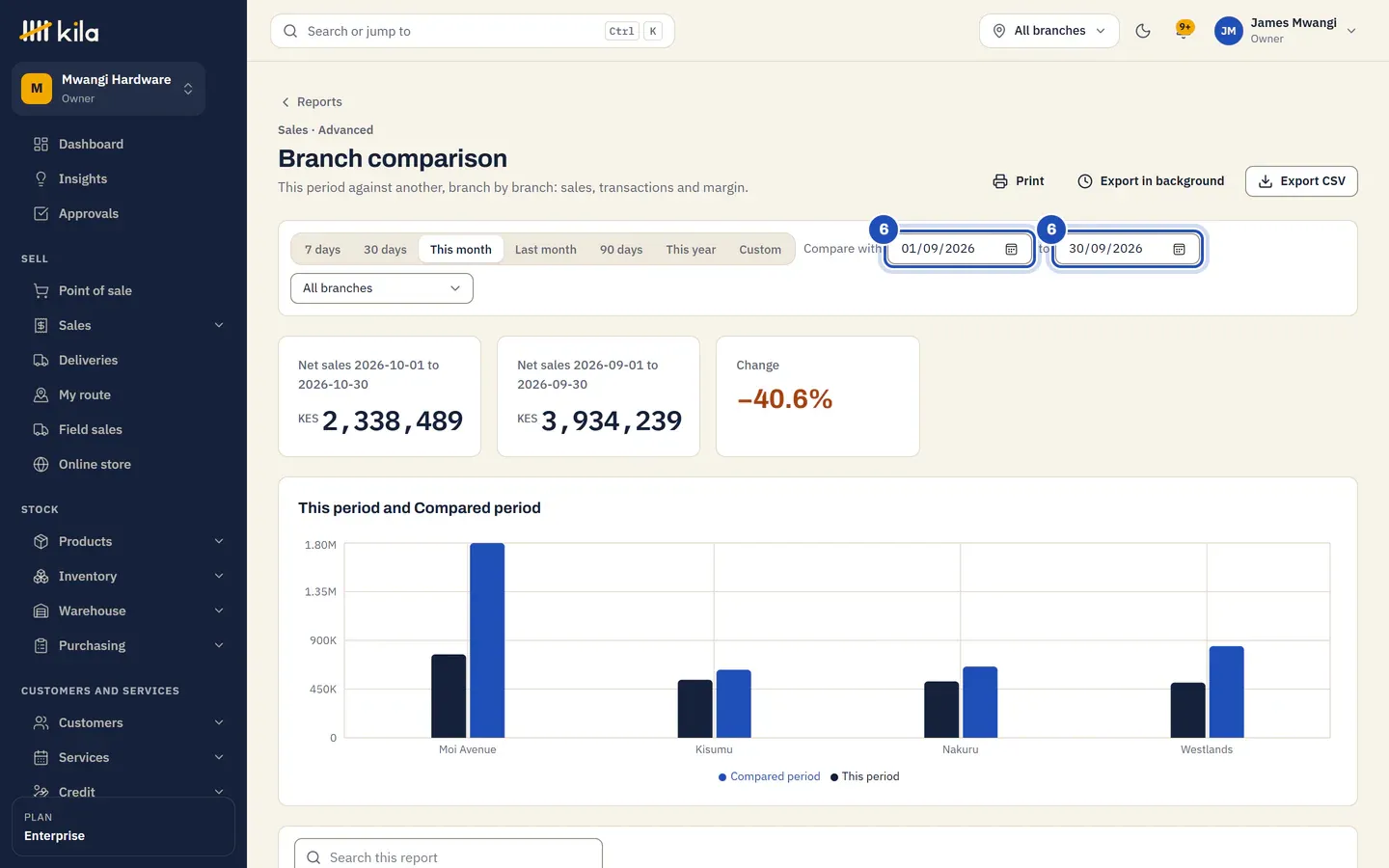
Task: Toggle This period legend series
Action: [864, 776]
